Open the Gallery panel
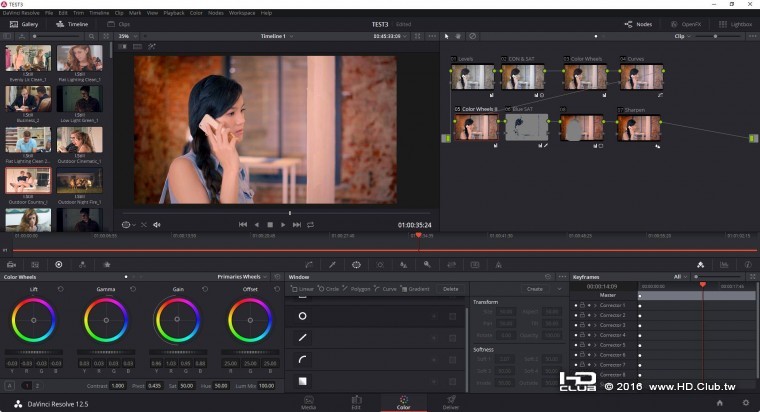 pos(24,23)
